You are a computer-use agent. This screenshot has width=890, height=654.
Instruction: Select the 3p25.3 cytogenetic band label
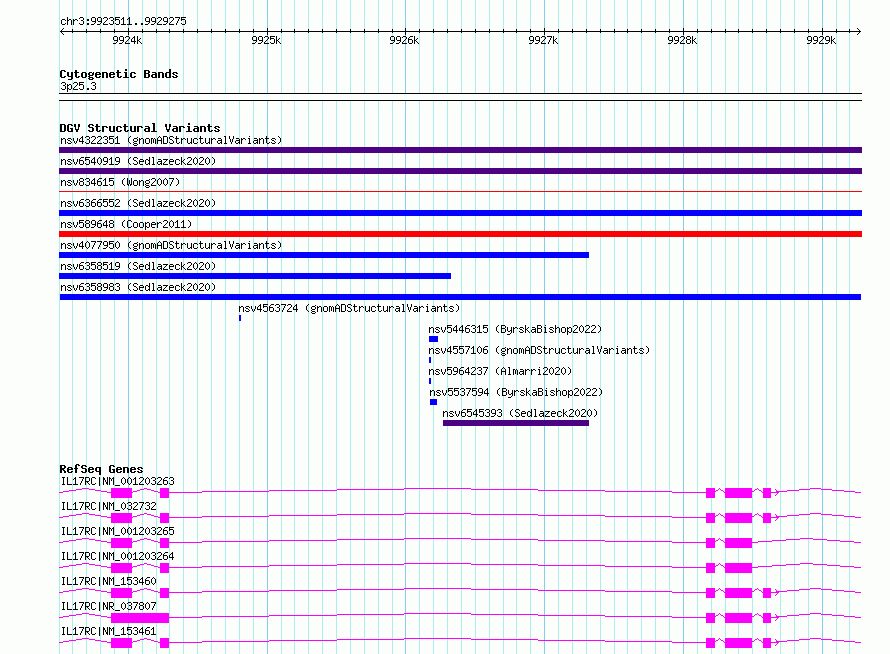(x=78, y=86)
